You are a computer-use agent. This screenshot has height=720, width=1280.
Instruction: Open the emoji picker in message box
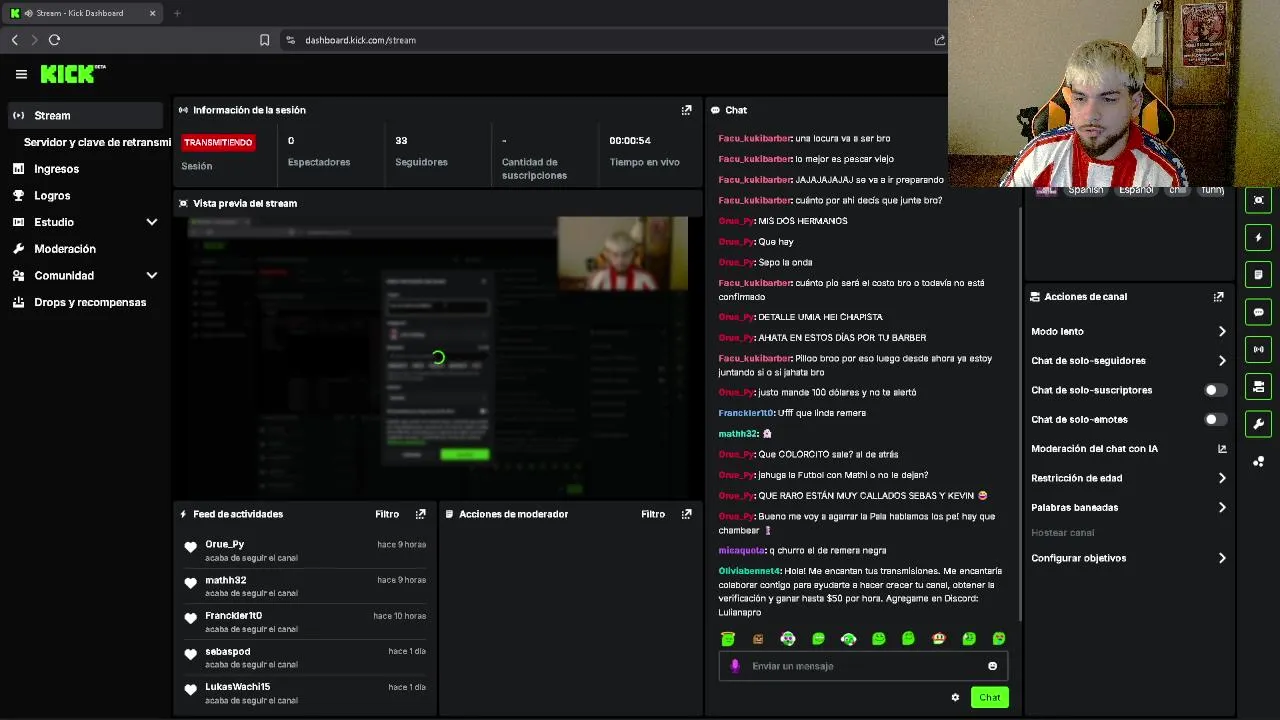[x=992, y=666]
